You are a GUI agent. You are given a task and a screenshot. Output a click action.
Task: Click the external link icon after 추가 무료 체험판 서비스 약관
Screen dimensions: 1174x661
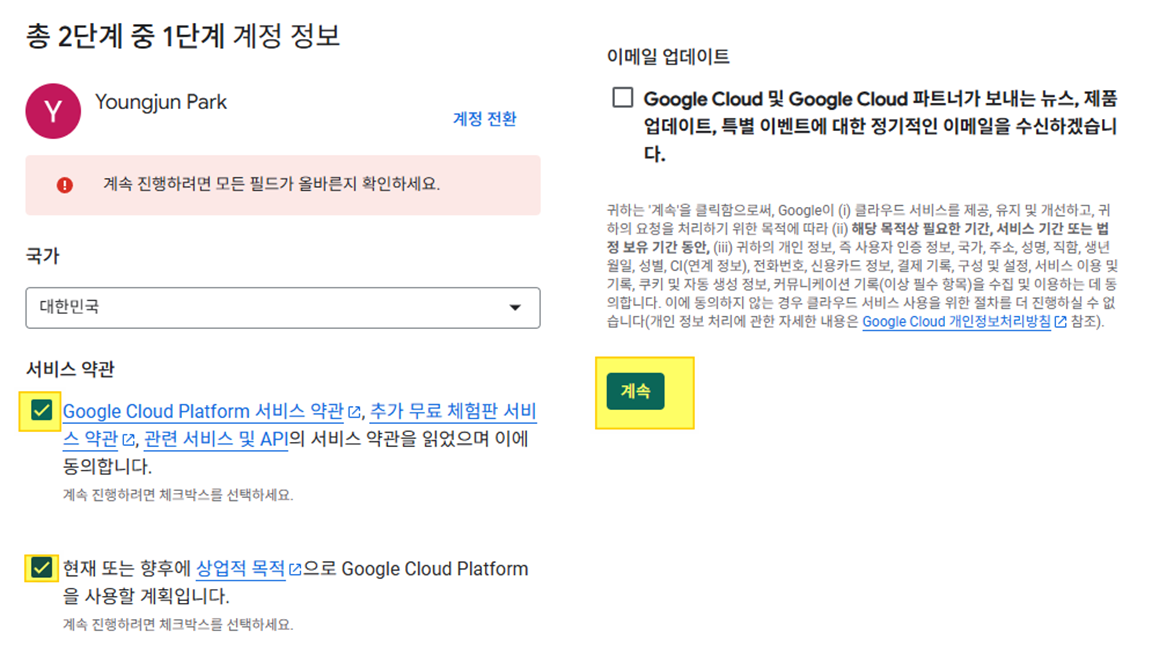pos(128,440)
